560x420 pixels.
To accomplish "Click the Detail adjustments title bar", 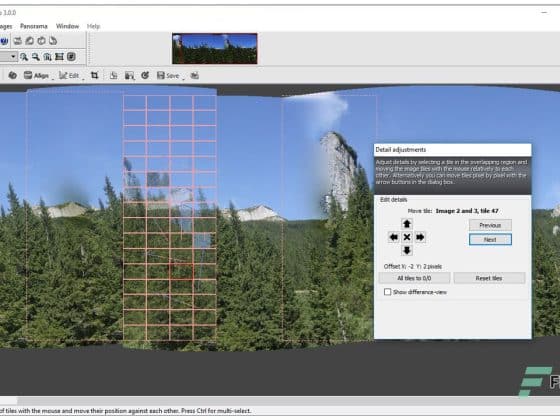I will click(x=452, y=150).
